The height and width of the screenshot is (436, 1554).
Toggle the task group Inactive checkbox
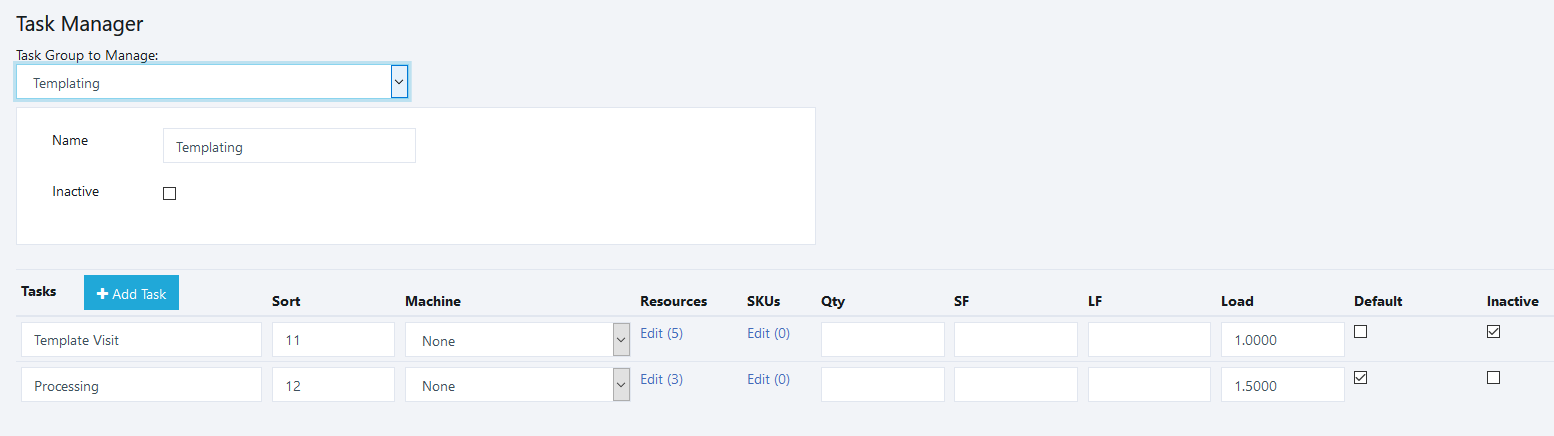pyautogui.click(x=169, y=194)
